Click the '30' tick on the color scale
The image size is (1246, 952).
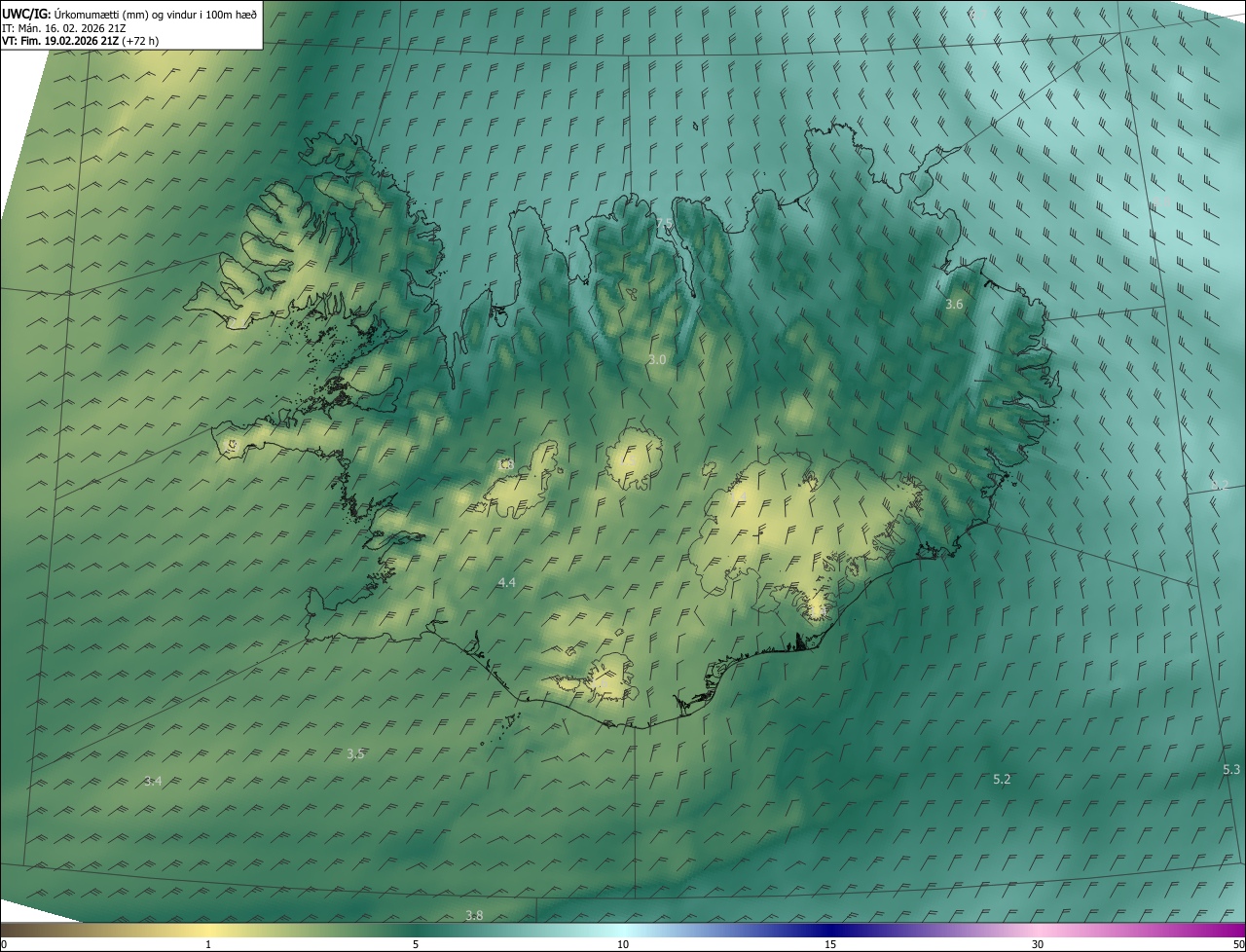[1038, 945]
